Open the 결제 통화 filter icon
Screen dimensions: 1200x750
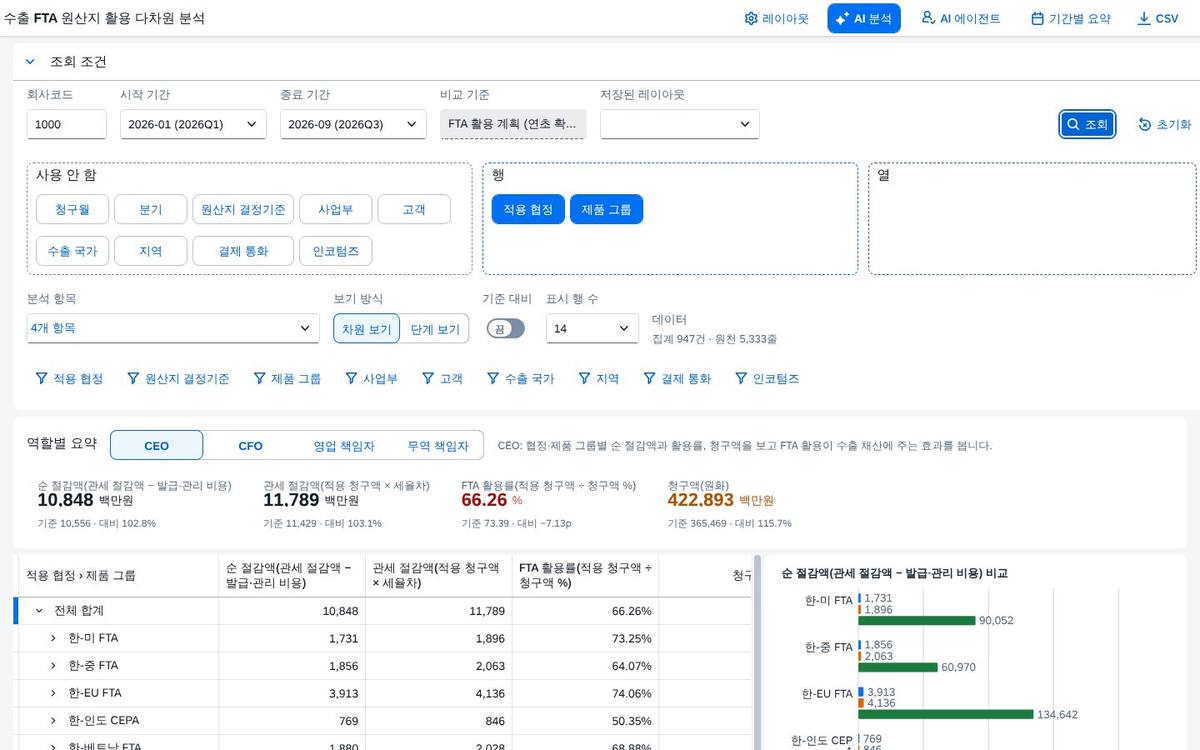pyautogui.click(x=650, y=379)
